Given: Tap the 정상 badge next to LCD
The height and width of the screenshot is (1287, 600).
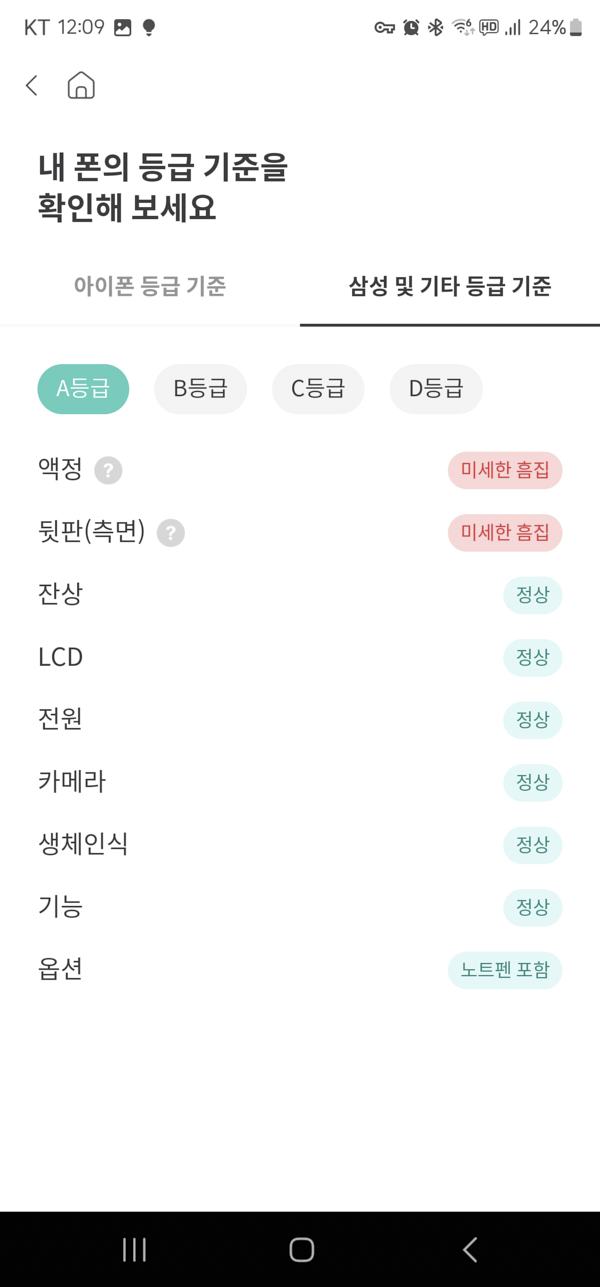Looking at the screenshot, I should pyautogui.click(x=532, y=657).
